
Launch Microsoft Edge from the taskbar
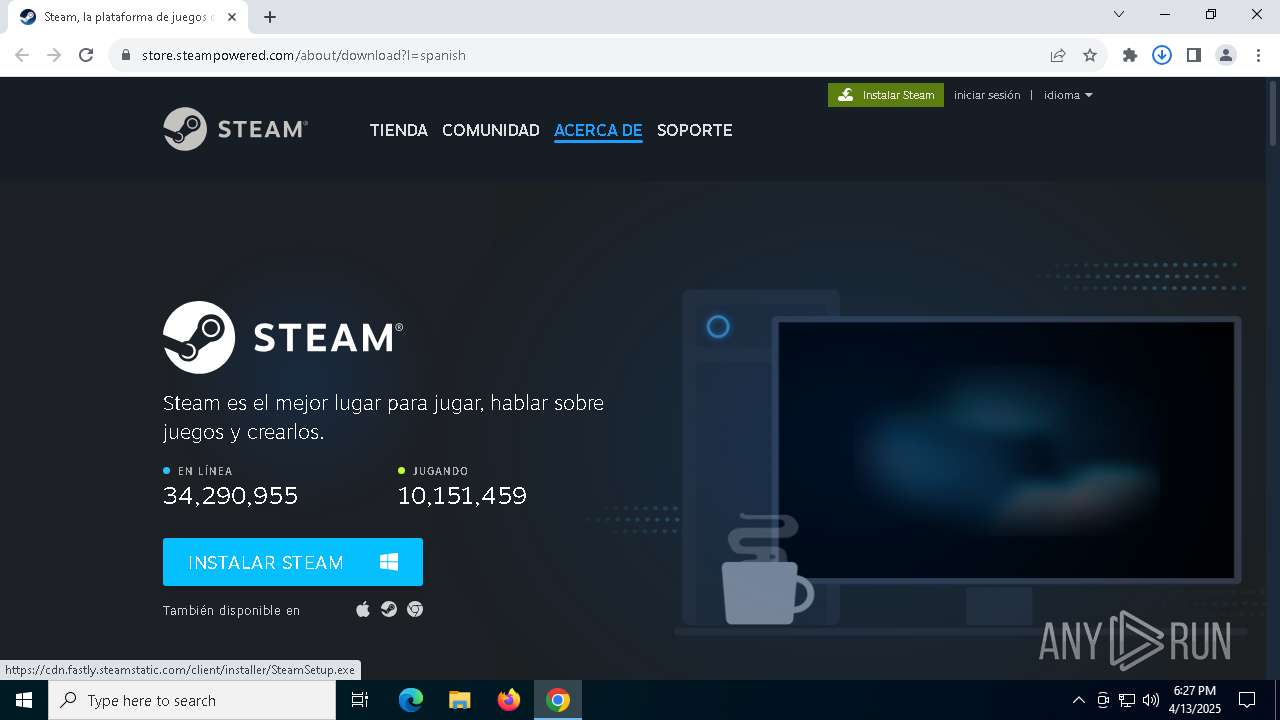[x=411, y=700]
